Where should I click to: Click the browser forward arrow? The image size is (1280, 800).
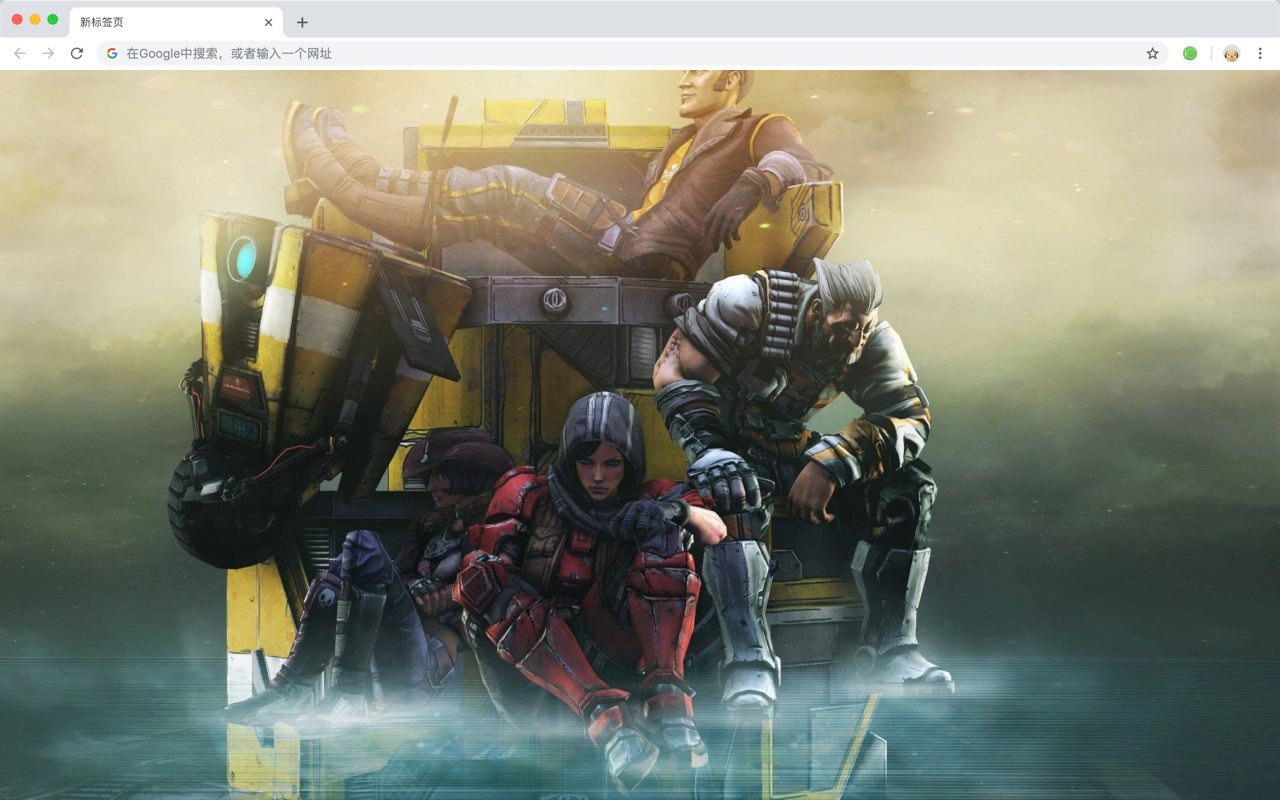[48, 53]
